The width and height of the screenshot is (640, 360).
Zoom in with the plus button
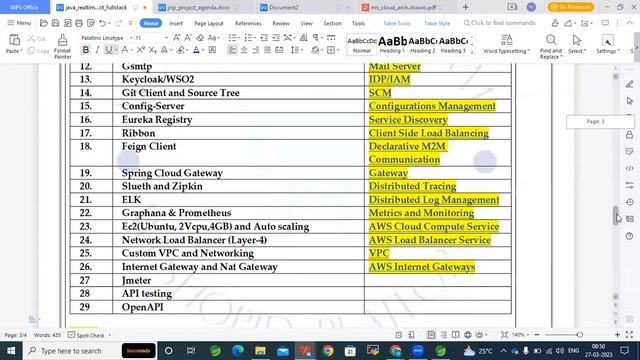tap(617, 335)
